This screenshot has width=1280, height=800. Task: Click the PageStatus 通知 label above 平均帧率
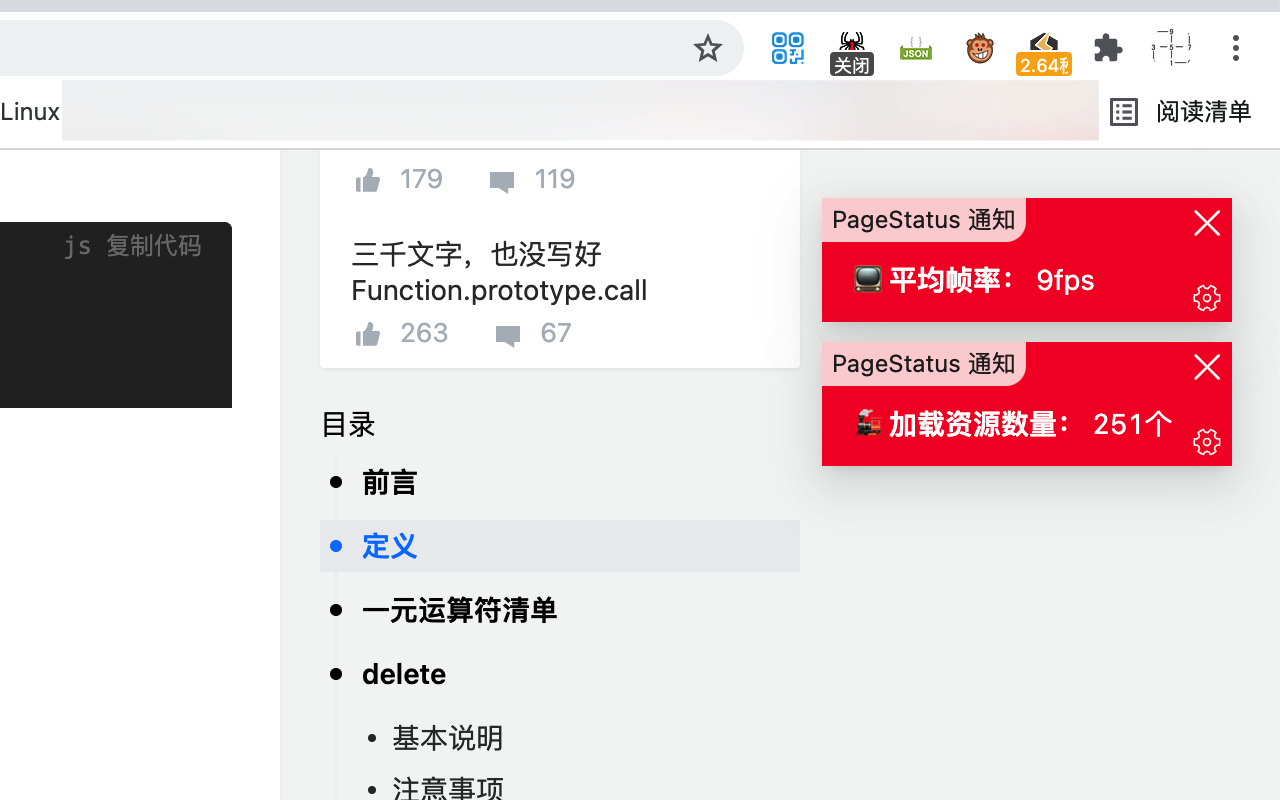click(924, 220)
